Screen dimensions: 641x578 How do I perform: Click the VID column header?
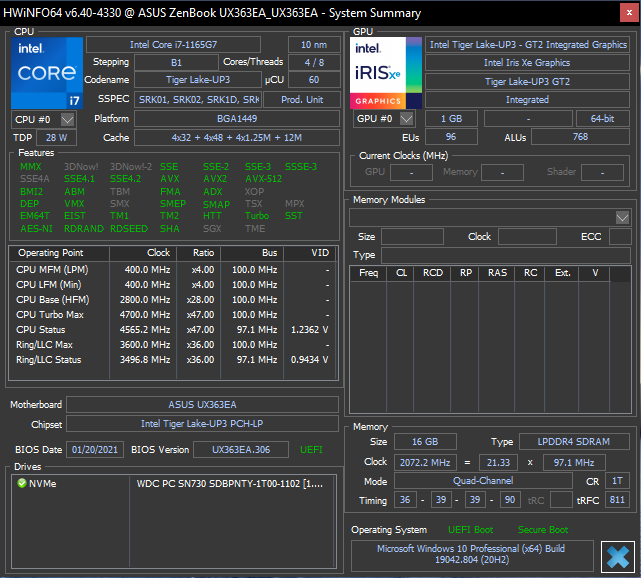(x=310, y=253)
